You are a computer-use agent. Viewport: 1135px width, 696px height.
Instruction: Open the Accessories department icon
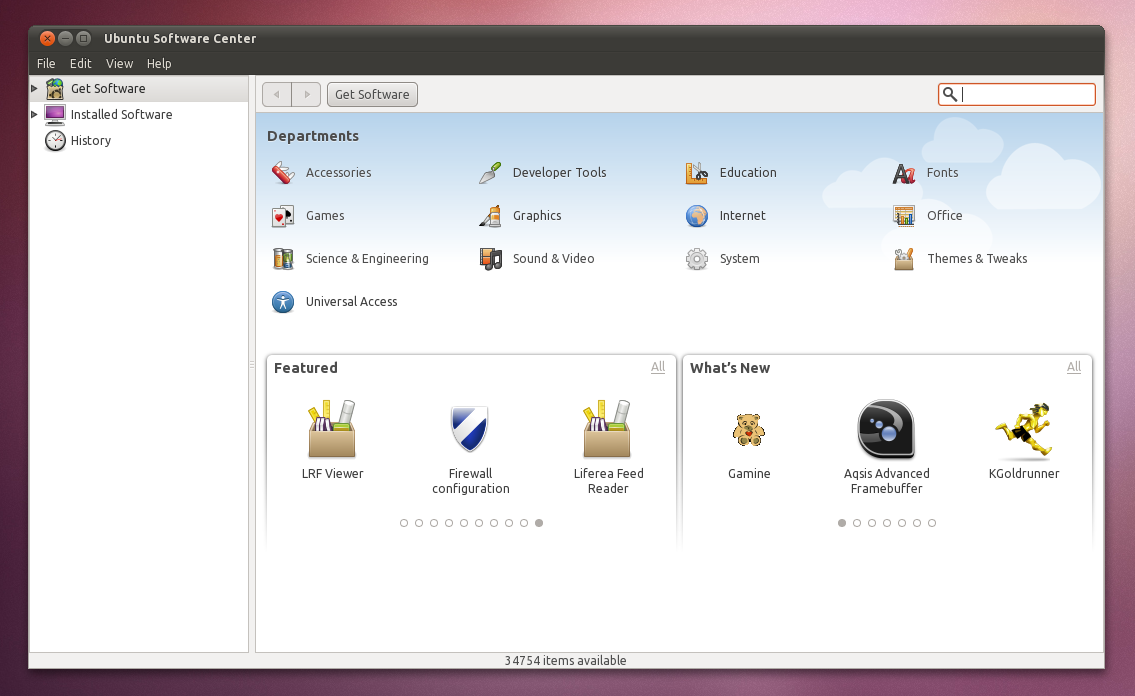coord(283,173)
